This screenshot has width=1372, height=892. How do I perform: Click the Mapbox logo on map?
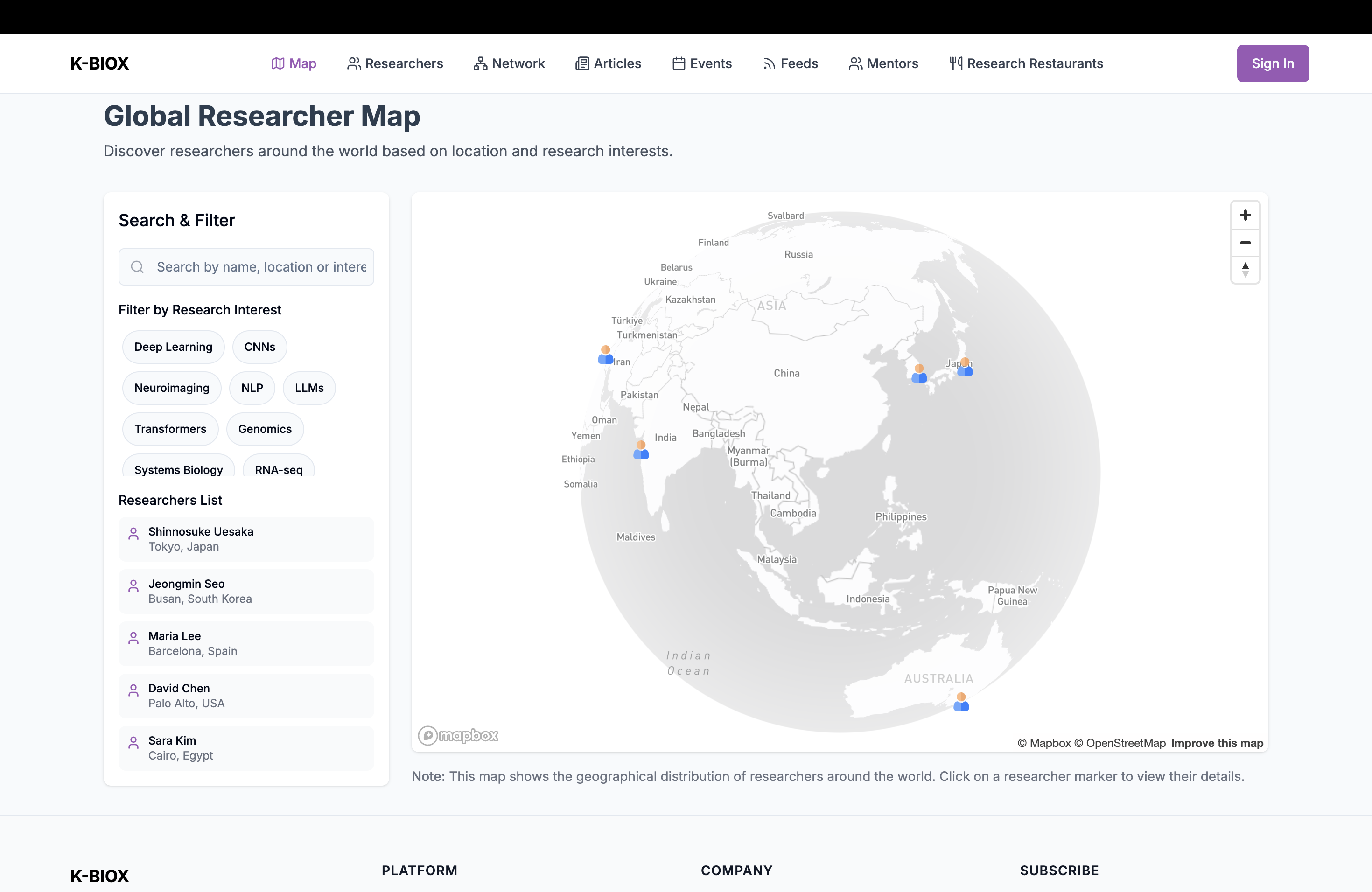(458, 735)
